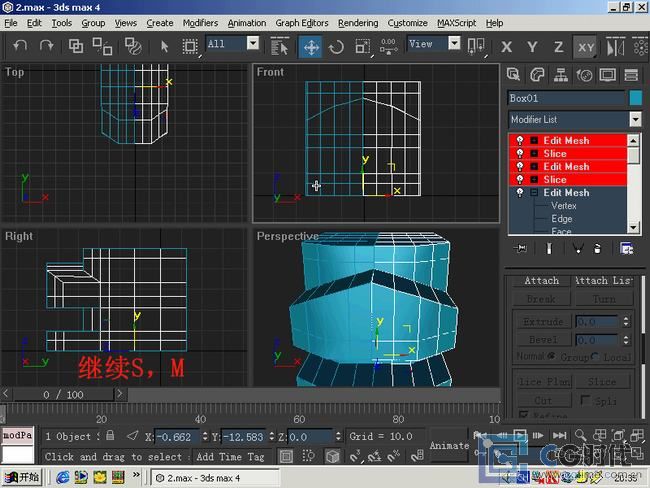Click the Show End Result toggle icon
Screen dimensions: 650x488
(x=549, y=248)
